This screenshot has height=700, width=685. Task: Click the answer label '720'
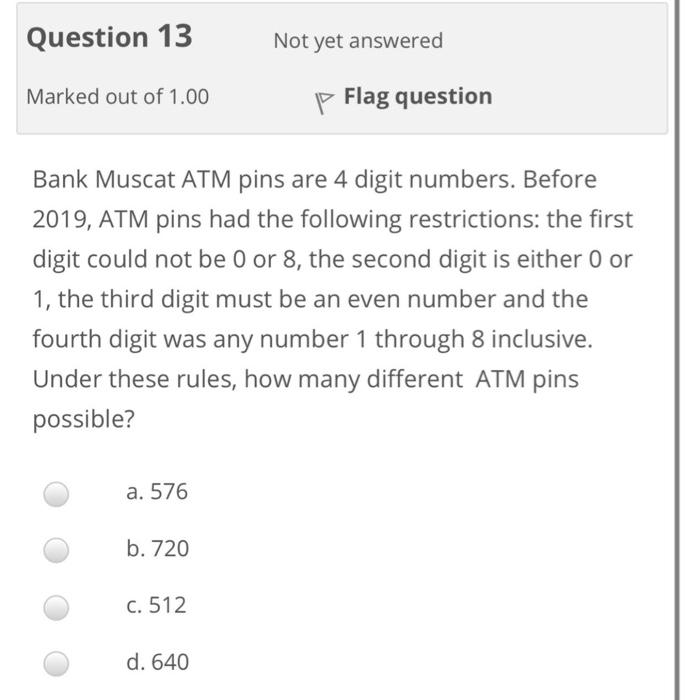click(170, 548)
